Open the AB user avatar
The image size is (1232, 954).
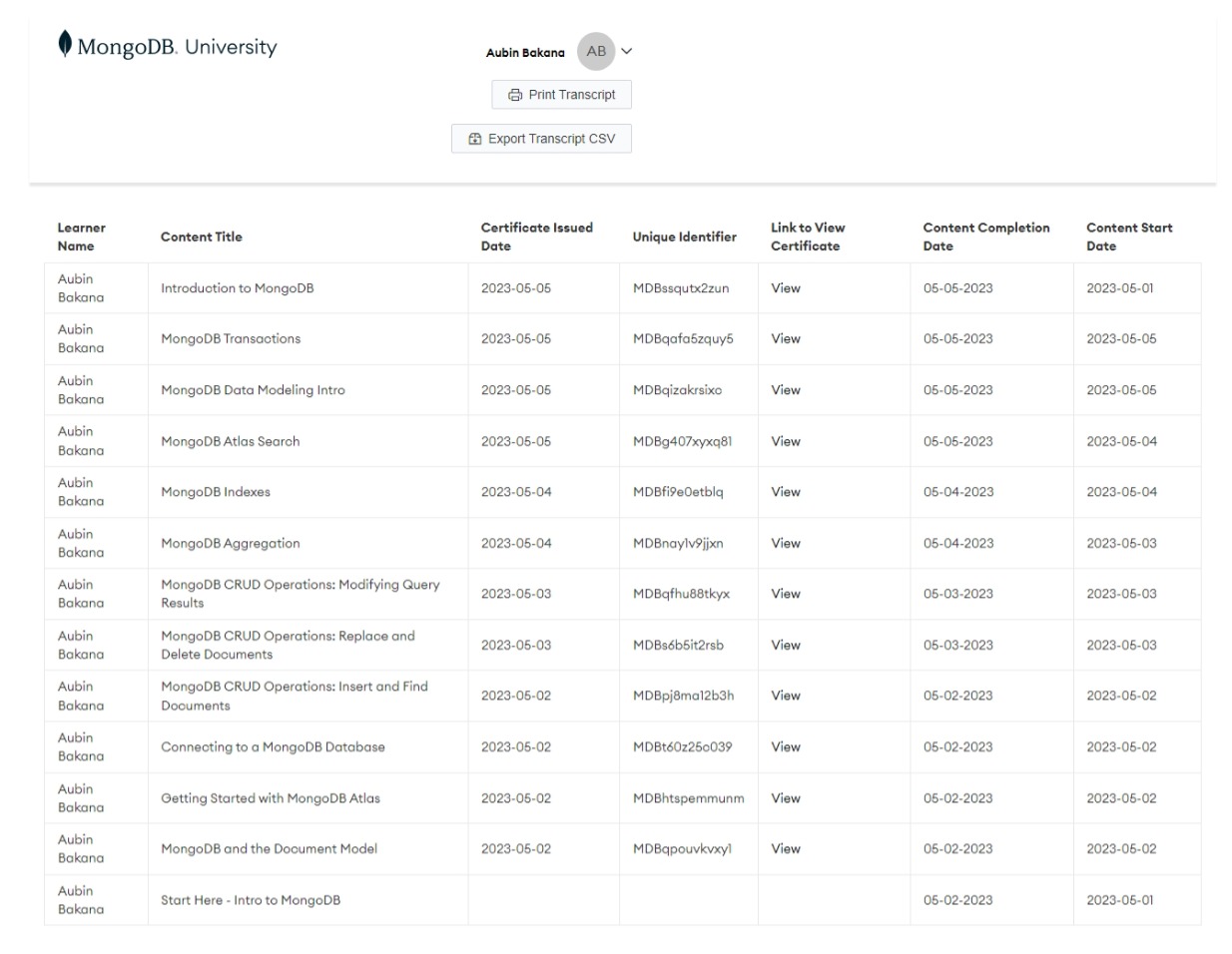(596, 51)
